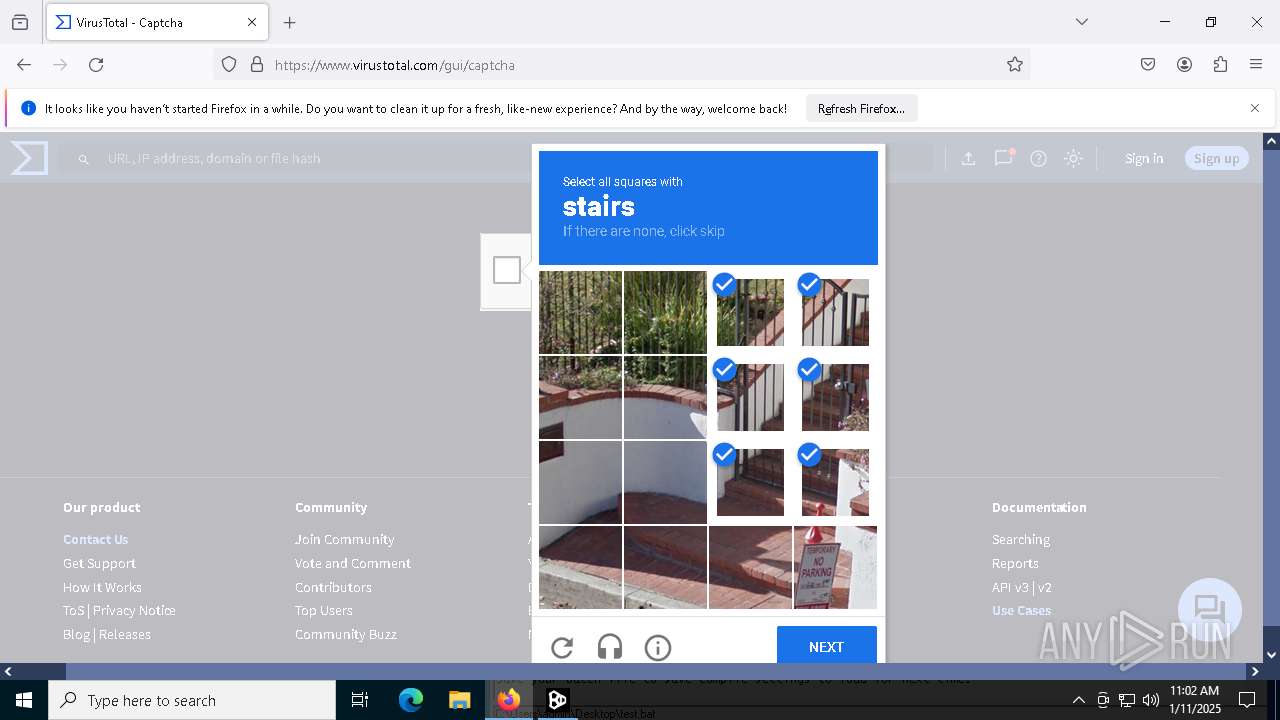Image resolution: width=1280 pixels, height=720 pixels.
Task: Open Firefox application menu
Action: pyautogui.click(x=1256, y=65)
